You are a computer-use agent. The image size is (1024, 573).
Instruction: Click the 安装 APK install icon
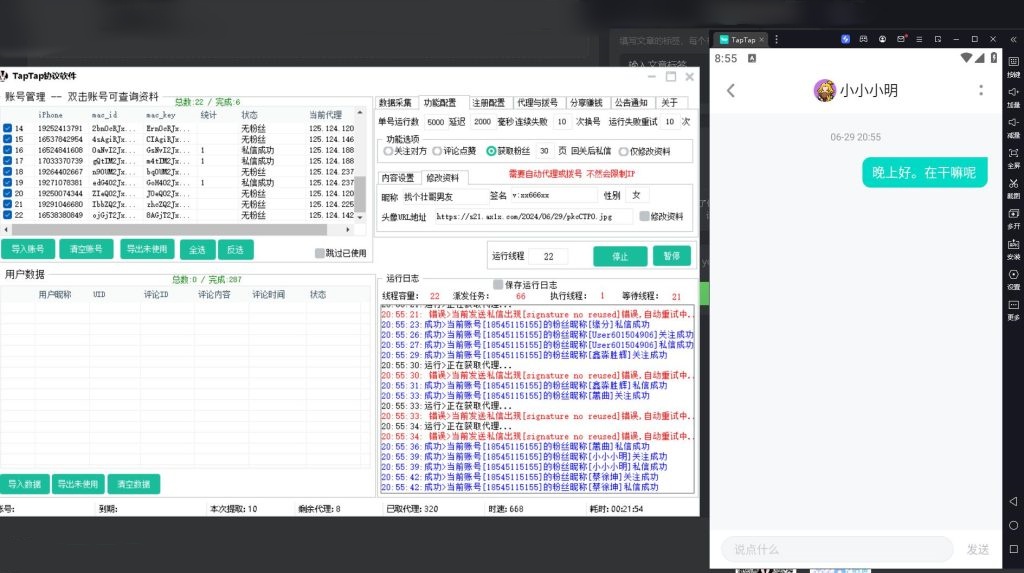[1013, 244]
